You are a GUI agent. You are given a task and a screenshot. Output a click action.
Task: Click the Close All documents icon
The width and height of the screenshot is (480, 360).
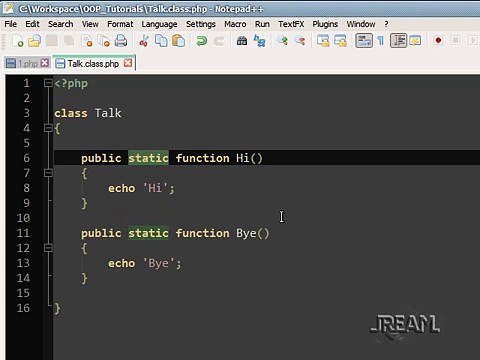click(104, 41)
